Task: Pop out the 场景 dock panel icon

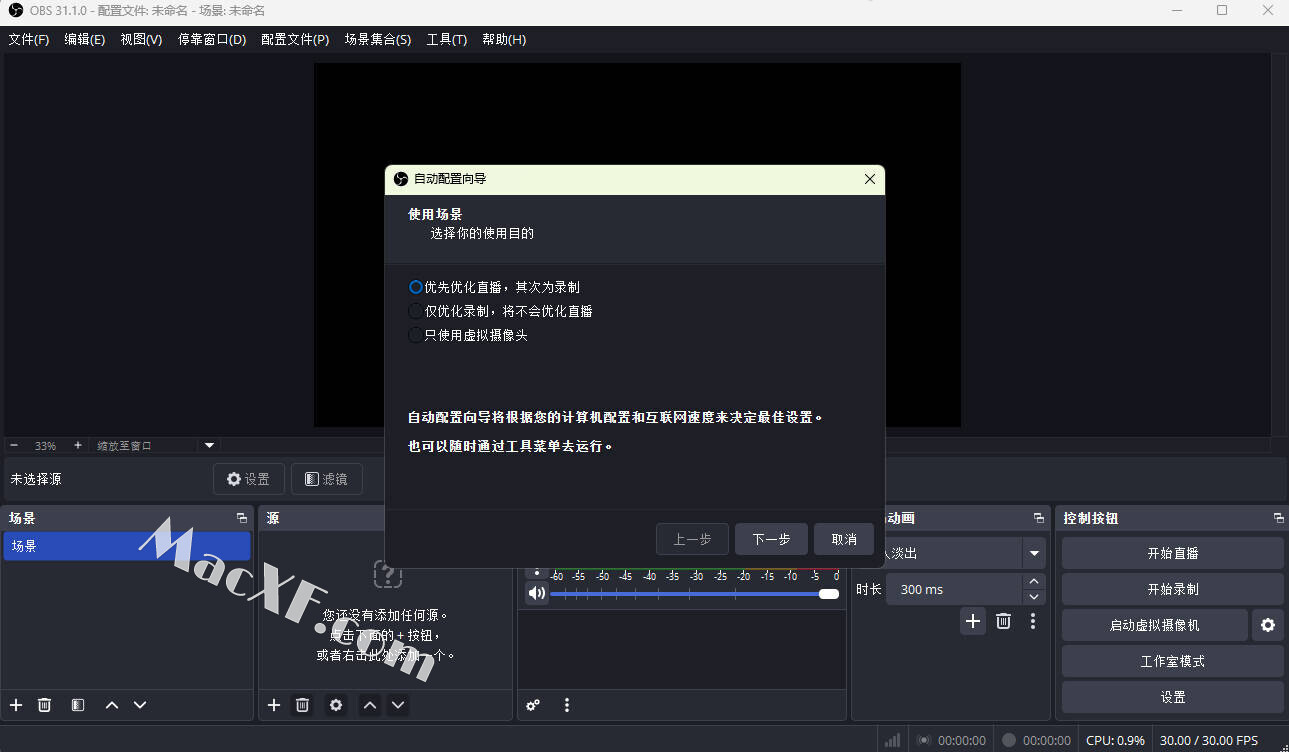Action: coord(241,518)
